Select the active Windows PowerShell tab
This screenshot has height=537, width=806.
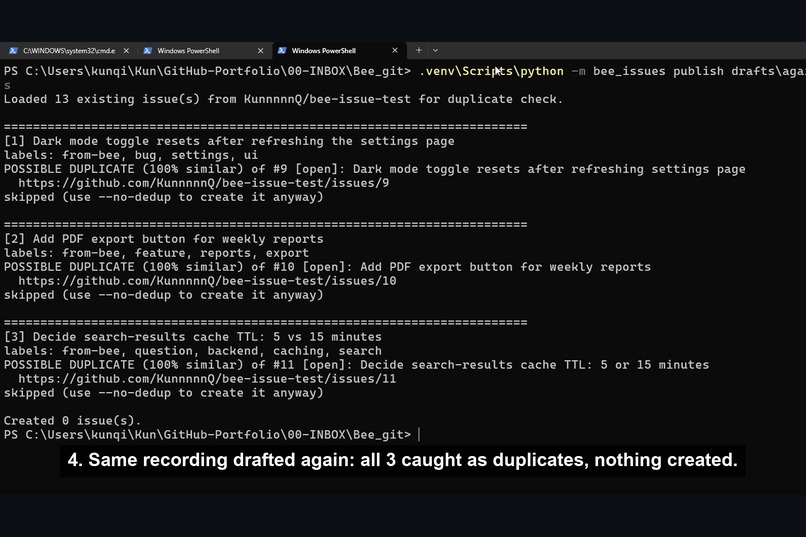coord(338,50)
